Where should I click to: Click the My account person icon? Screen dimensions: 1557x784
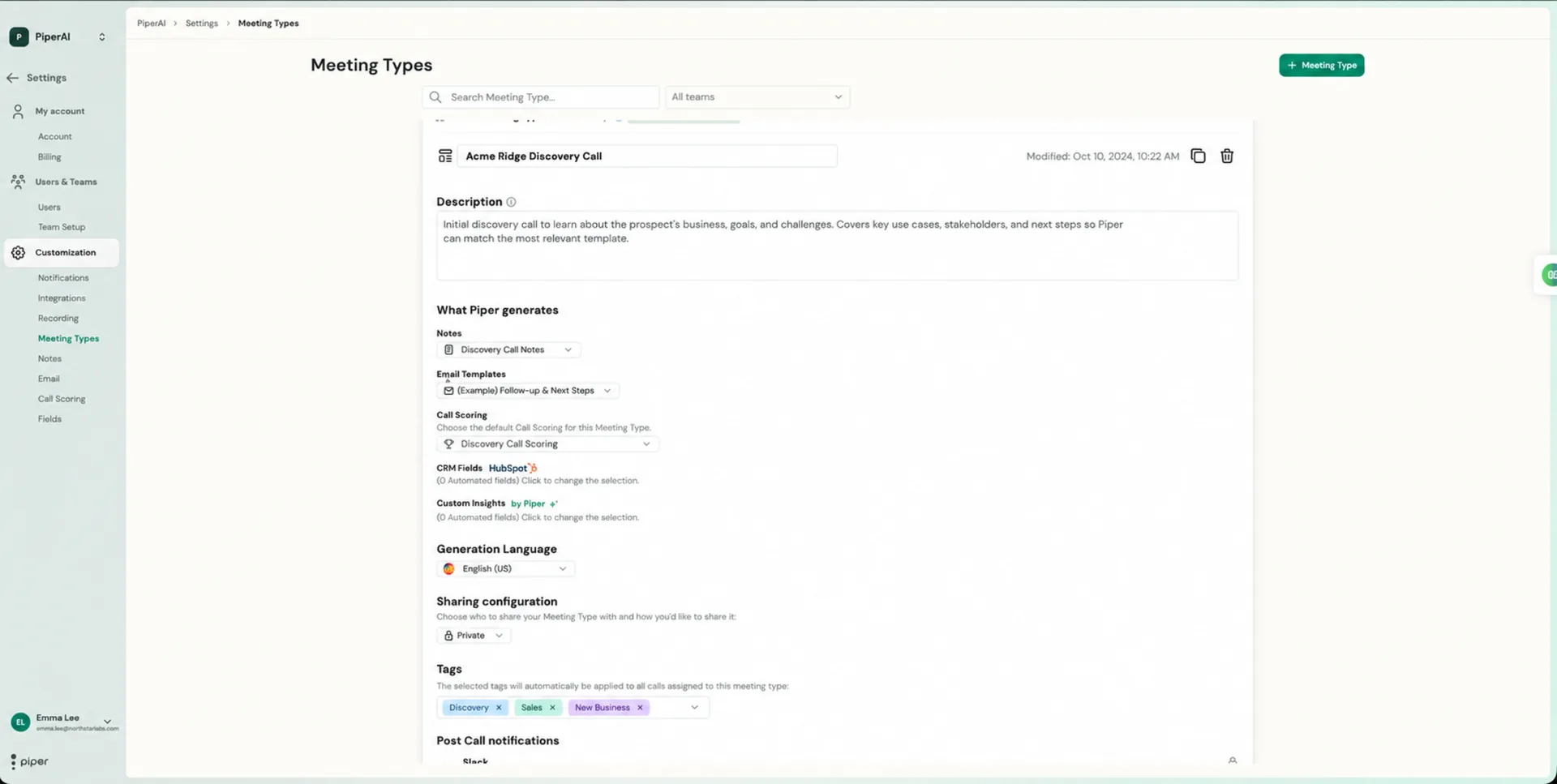pos(18,111)
